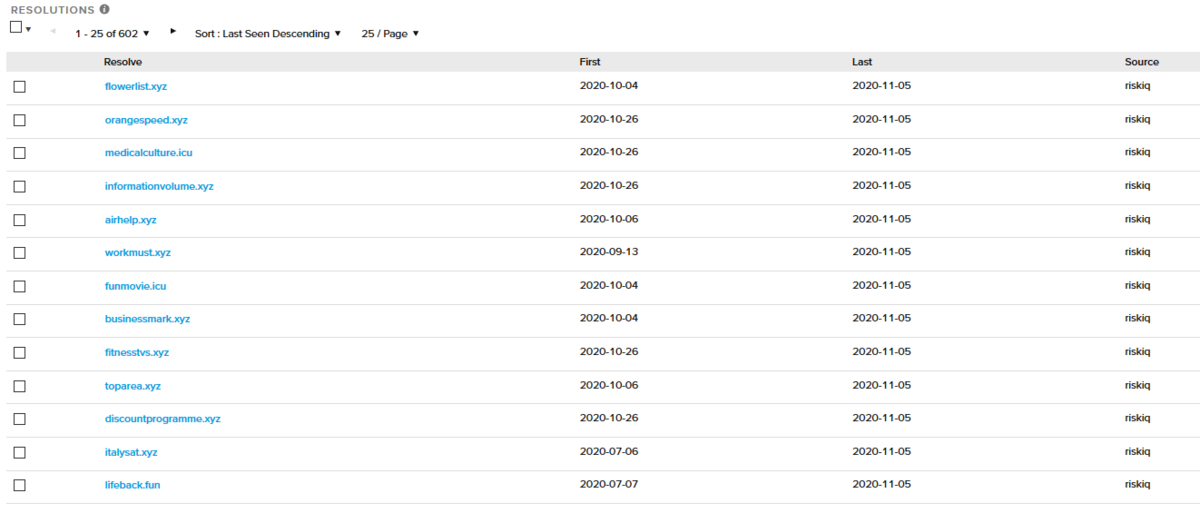This screenshot has height=513, width=1200.
Task: Select checkbox for funmovie.icu
Action: click(x=20, y=286)
